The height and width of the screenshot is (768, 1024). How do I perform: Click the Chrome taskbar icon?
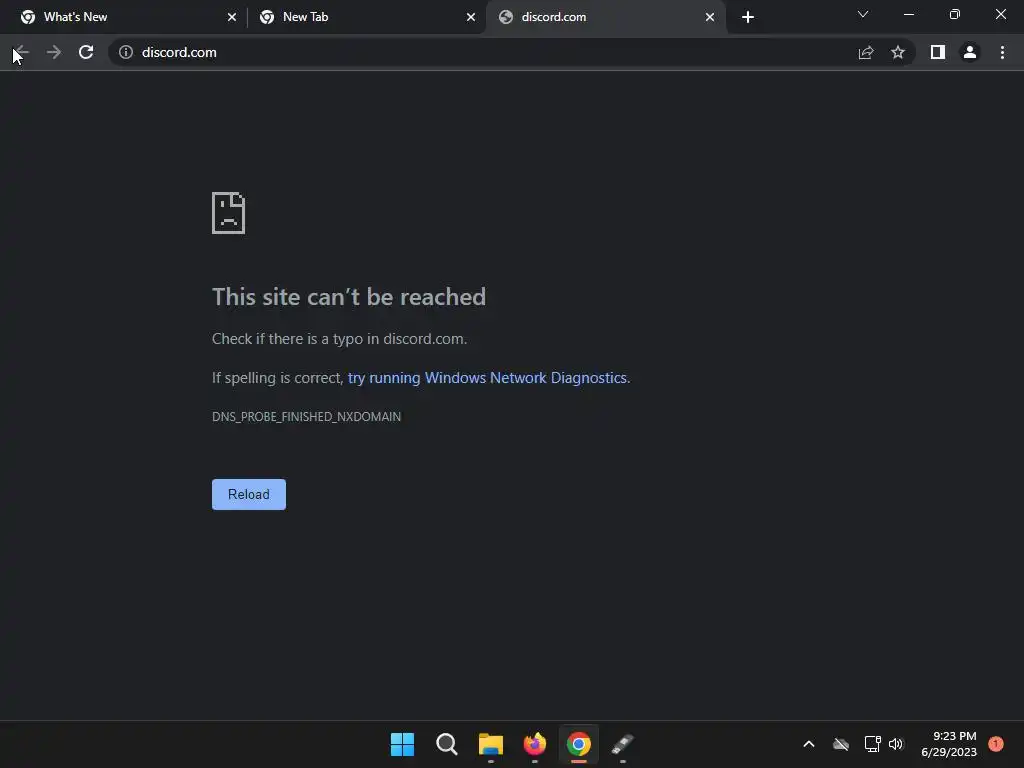click(579, 744)
